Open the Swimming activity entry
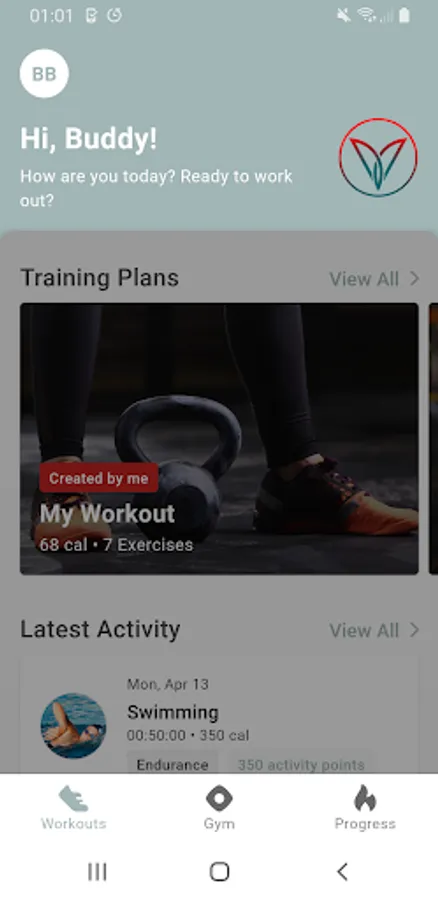This screenshot has height=900, width=438. click(219, 716)
